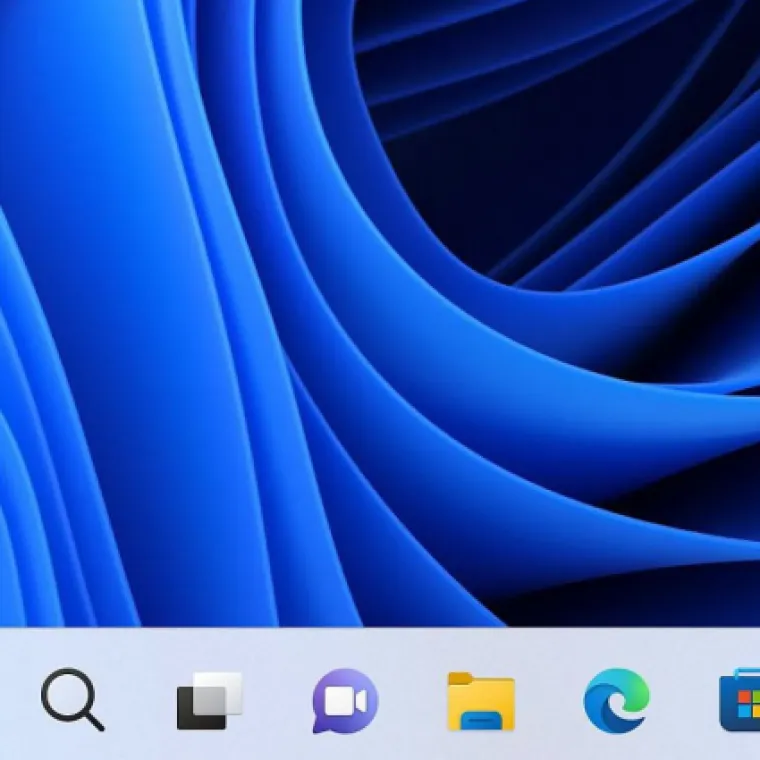The height and width of the screenshot is (760, 760).
Task: Open Task View from the taskbar
Action: 210,700
